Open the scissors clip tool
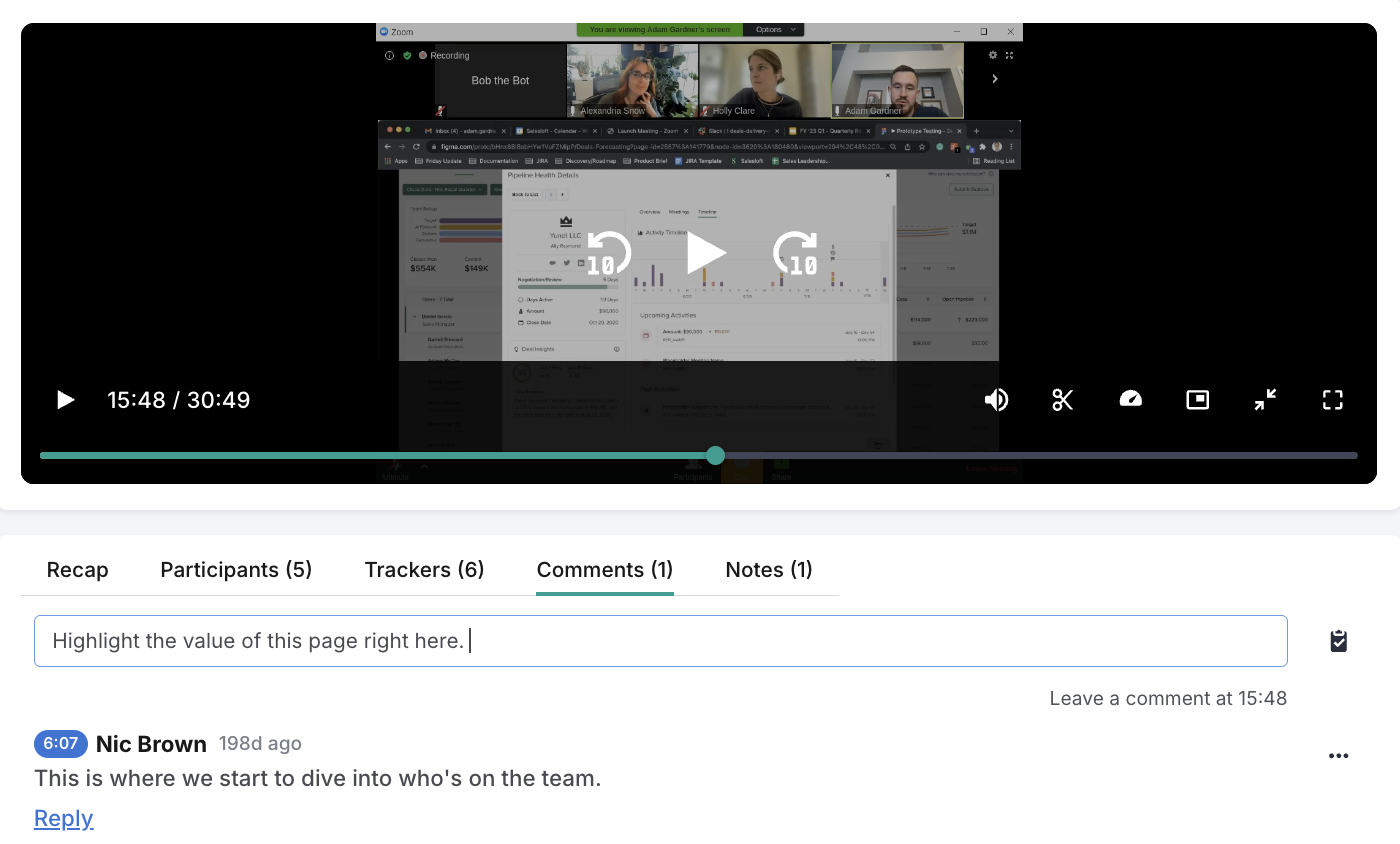Image resolution: width=1400 pixels, height=844 pixels. coord(1062,400)
